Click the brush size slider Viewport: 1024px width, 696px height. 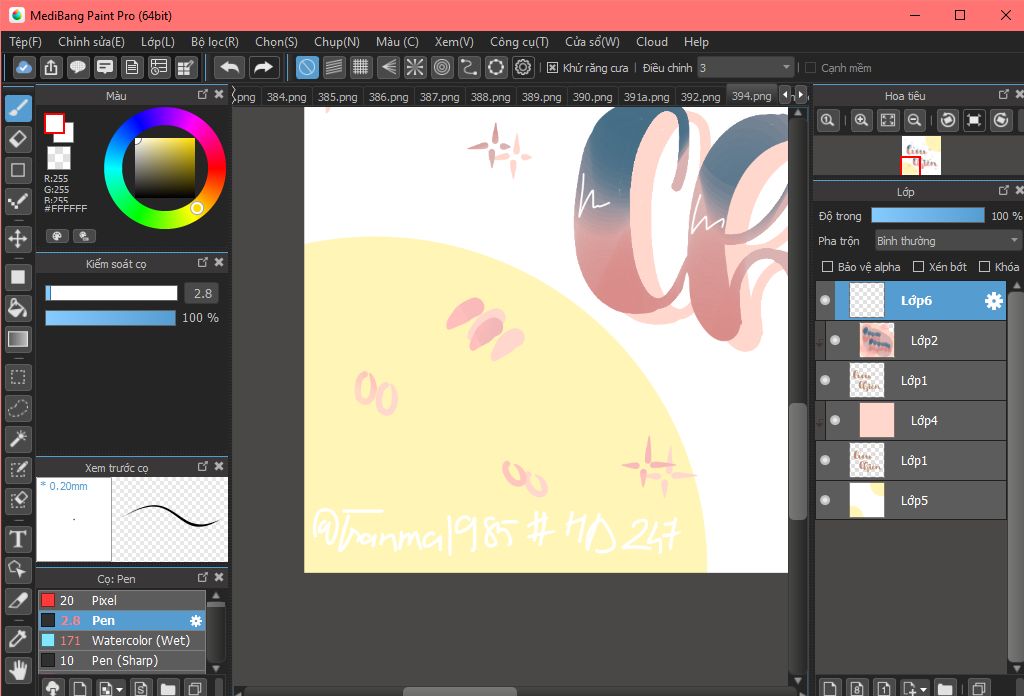tap(111, 293)
